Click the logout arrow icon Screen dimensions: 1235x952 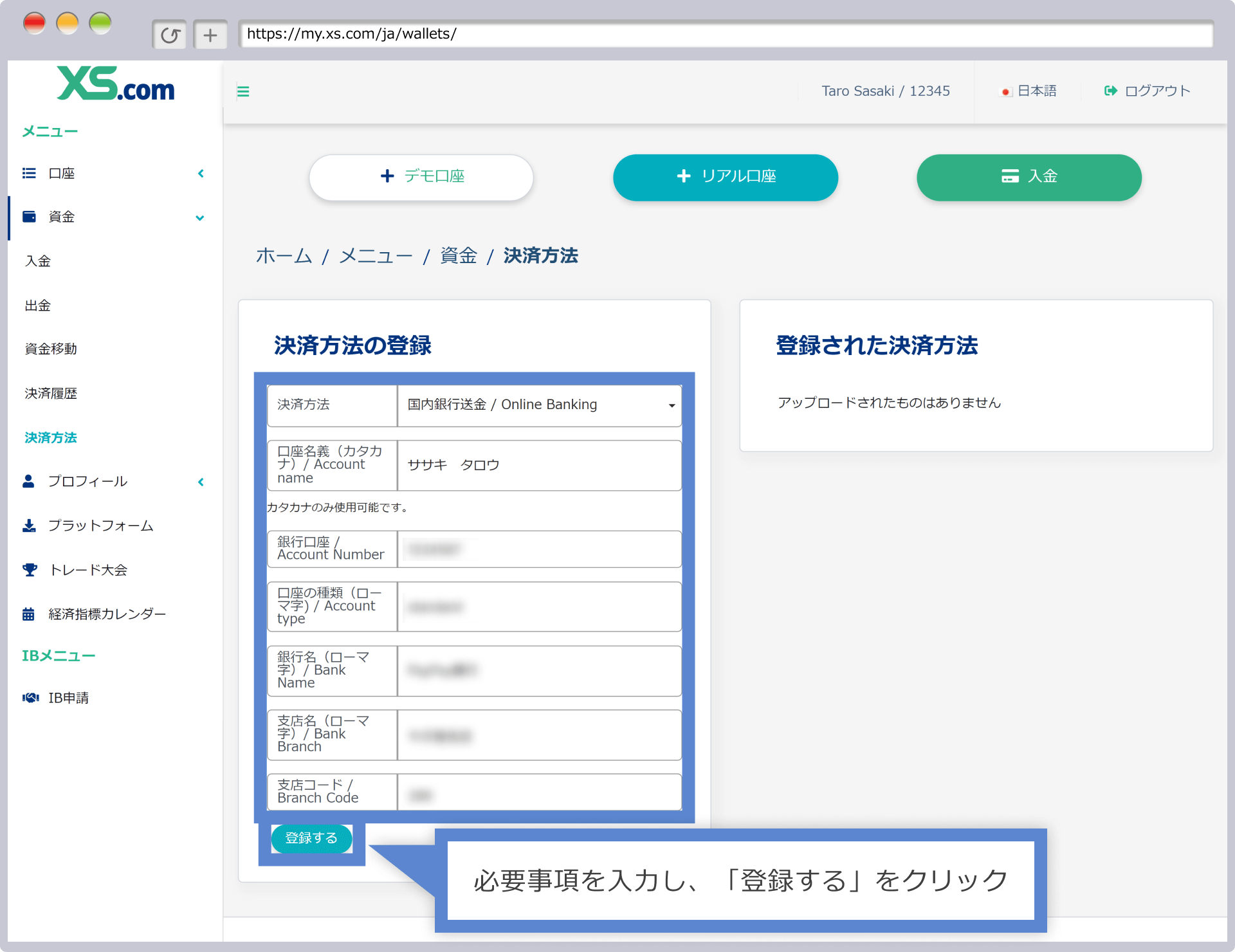pyautogui.click(x=1110, y=91)
